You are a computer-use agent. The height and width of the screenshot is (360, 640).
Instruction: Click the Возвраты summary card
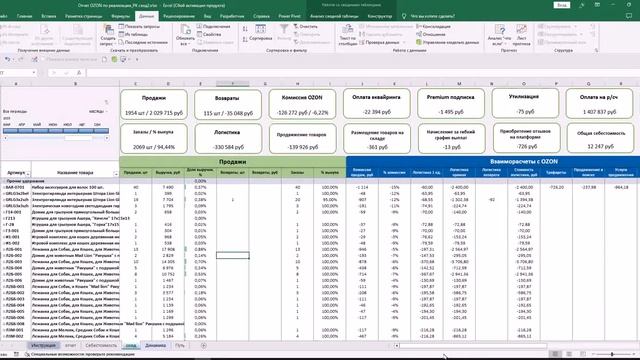(228, 104)
